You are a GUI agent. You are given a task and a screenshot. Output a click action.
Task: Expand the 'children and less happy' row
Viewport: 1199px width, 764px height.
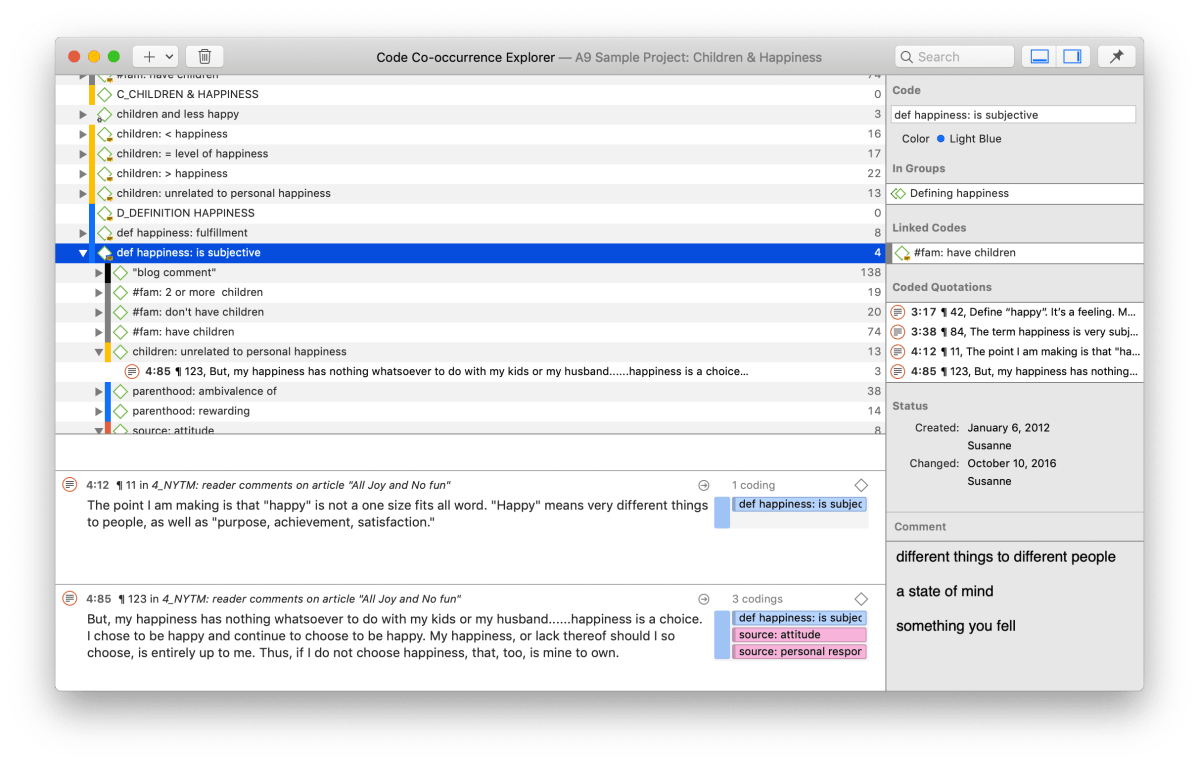pos(83,114)
